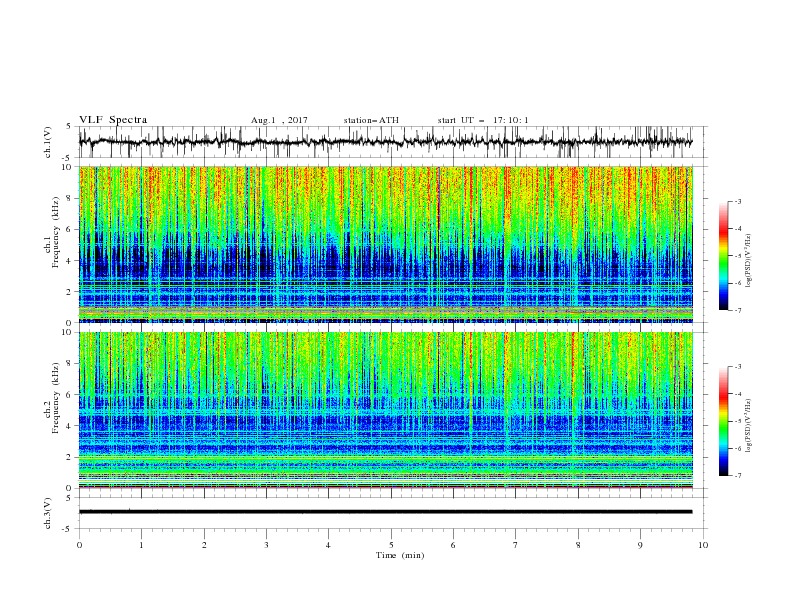Screen dimensions: 792x612
Task: Click the "2" minute tick on time axis
Action: [x=204, y=545]
